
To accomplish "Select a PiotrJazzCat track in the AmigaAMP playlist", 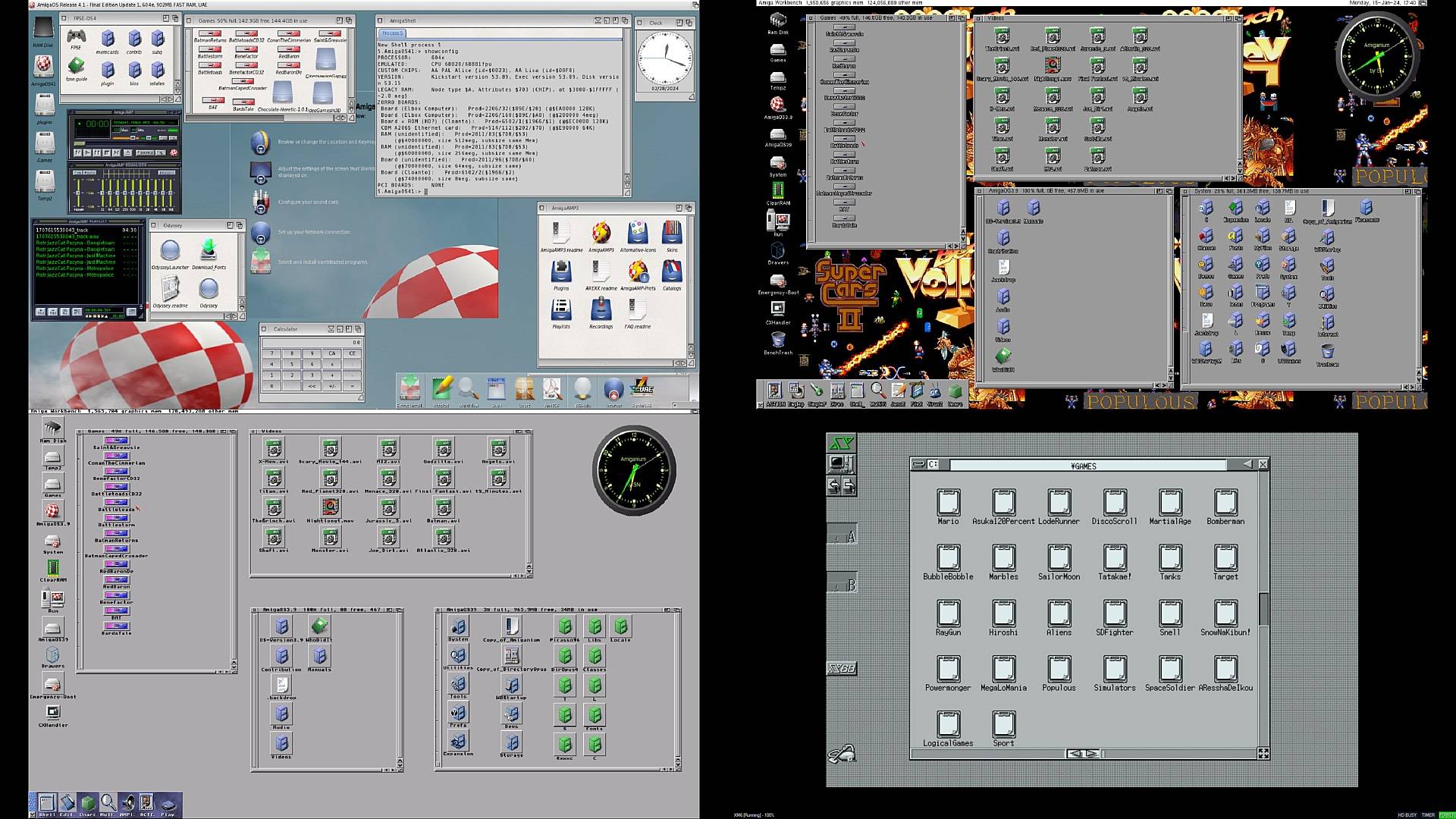I will [74, 243].
